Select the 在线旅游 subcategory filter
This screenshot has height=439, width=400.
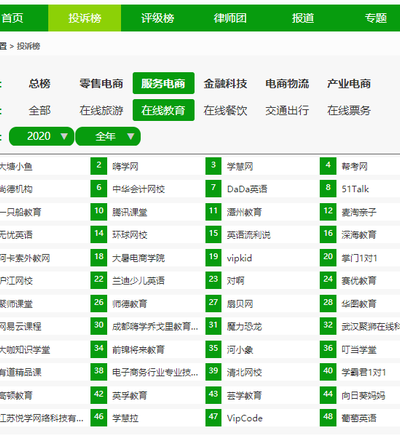coord(101,110)
